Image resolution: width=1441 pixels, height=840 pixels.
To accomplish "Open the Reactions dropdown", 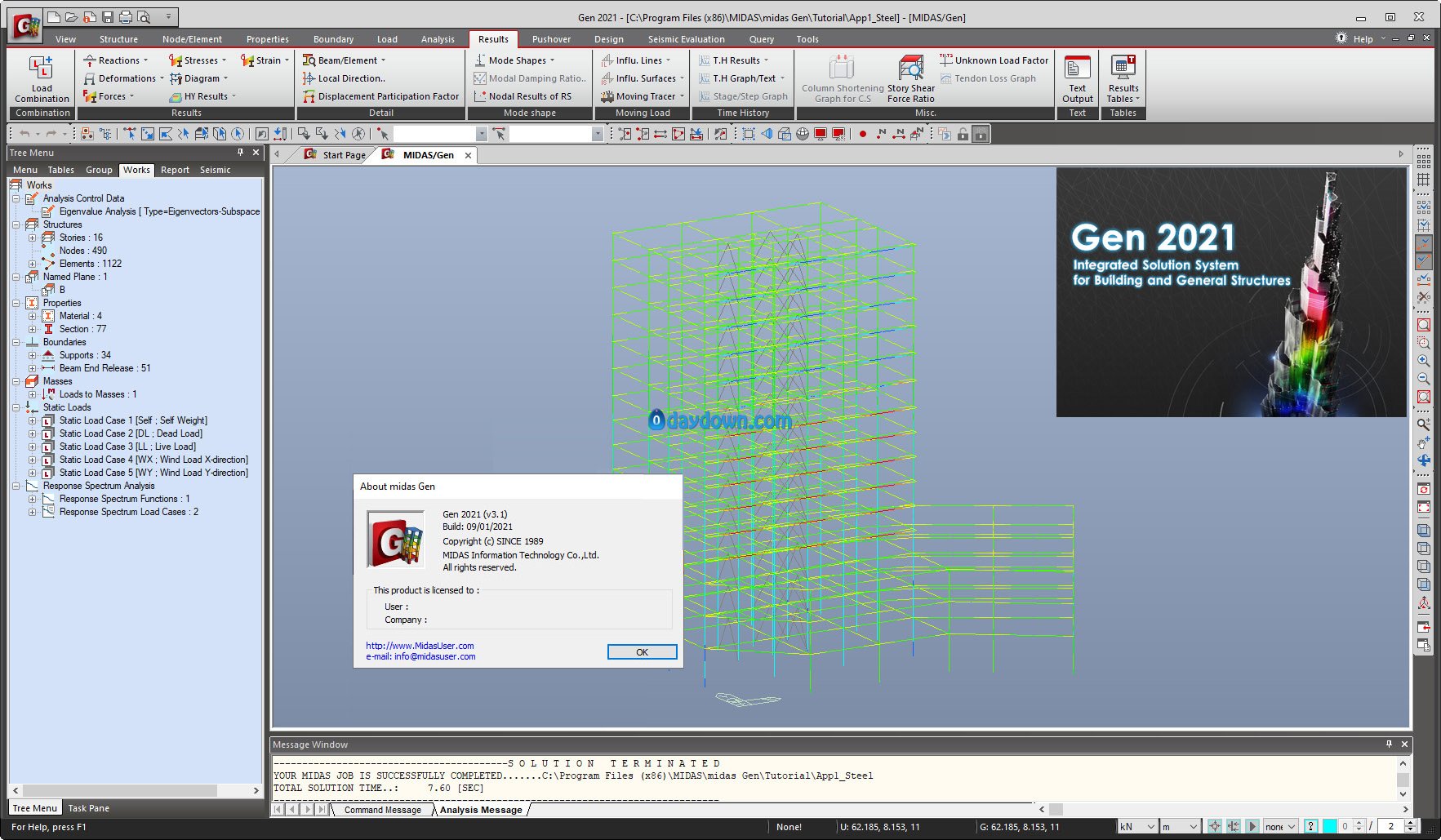I will [116, 60].
